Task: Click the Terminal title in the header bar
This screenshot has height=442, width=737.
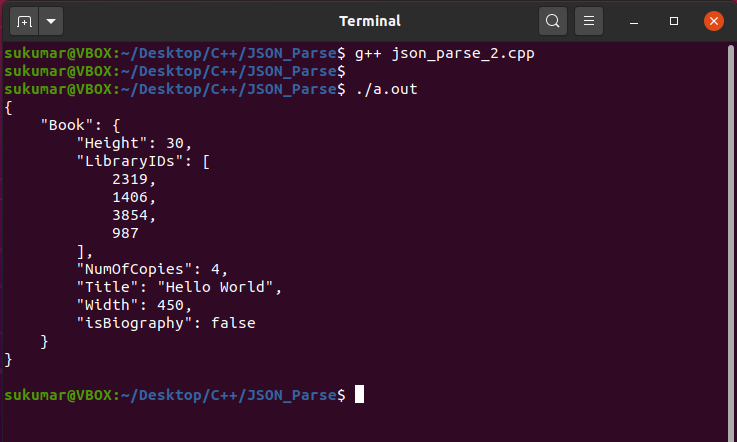Action: pyautogui.click(x=370, y=21)
